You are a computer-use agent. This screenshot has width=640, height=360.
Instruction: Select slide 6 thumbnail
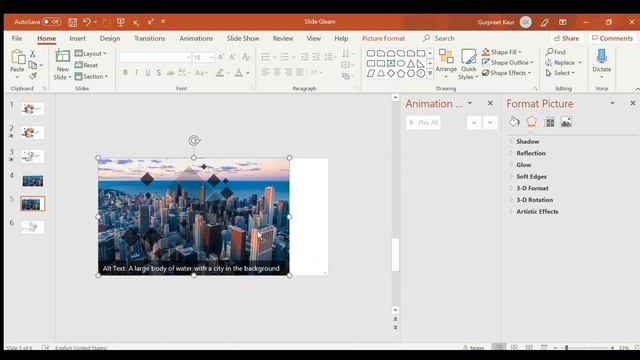[x=33, y=227]
